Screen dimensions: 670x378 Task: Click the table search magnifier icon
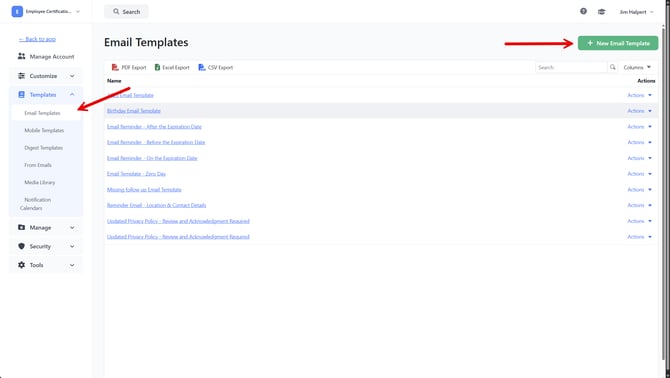[613, 67]
